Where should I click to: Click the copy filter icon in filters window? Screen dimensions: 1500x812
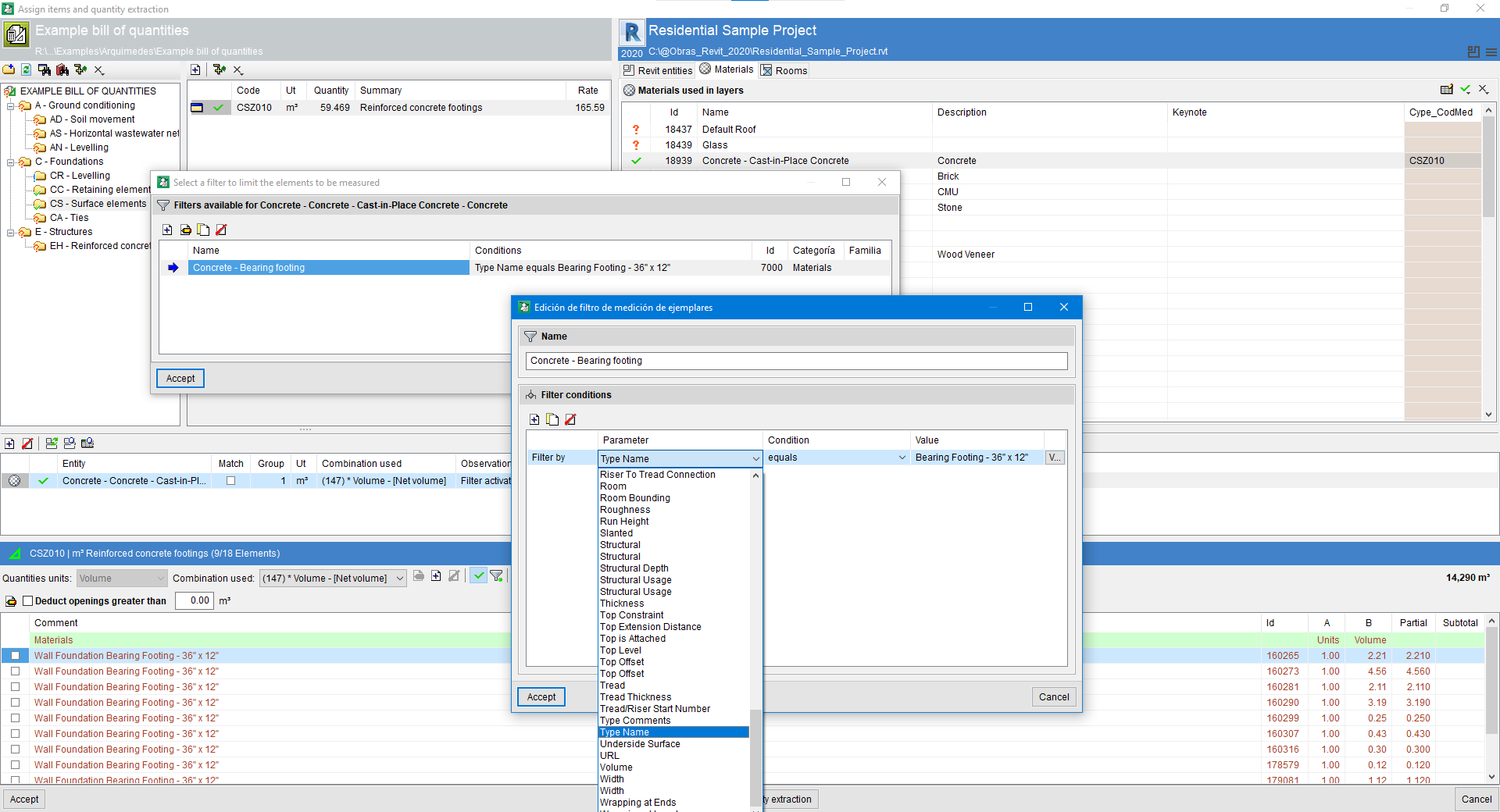[x=203, y=230]
